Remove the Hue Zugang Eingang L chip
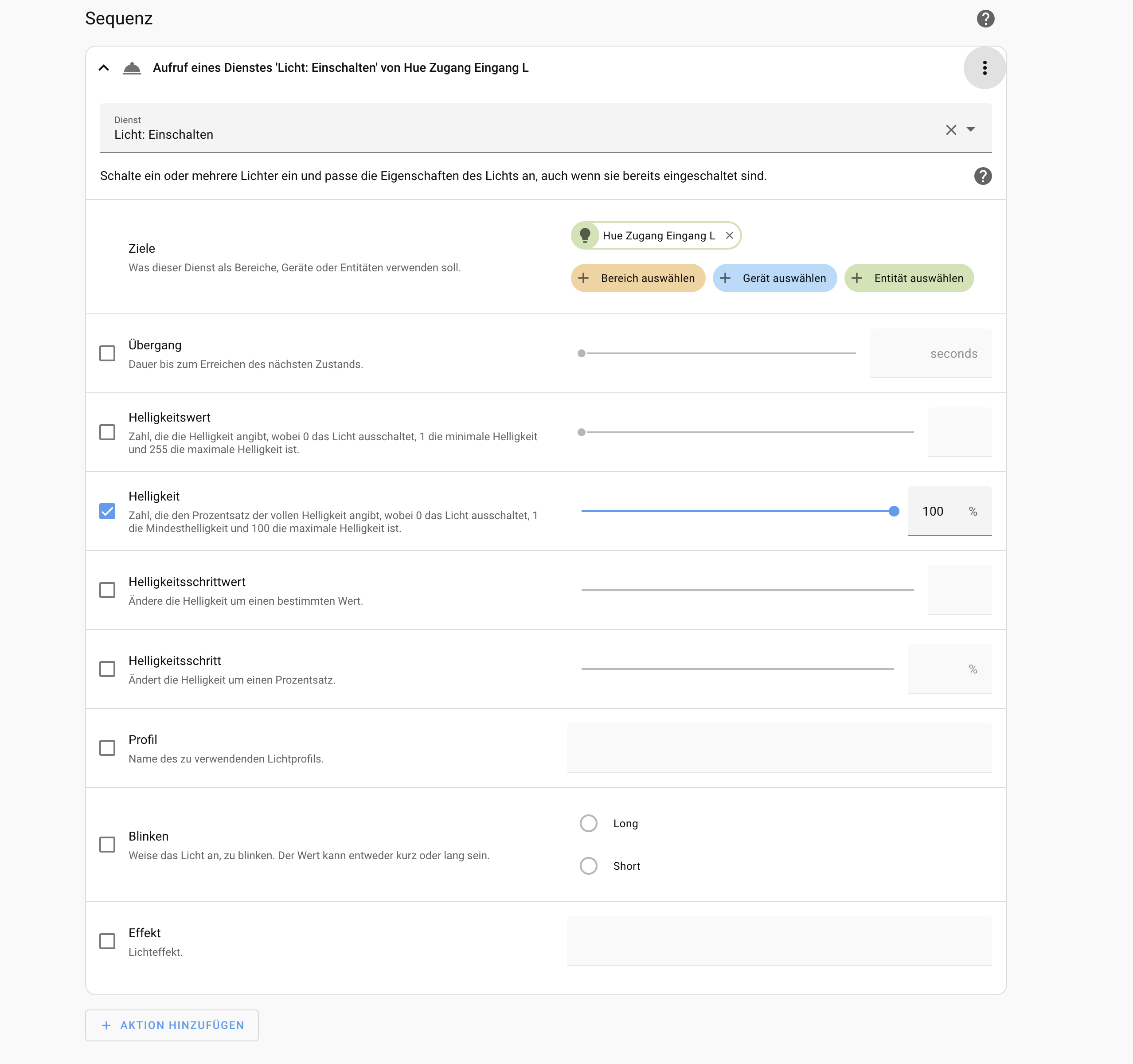Viewport: 1133px width, 1064px height. [729, 235]
